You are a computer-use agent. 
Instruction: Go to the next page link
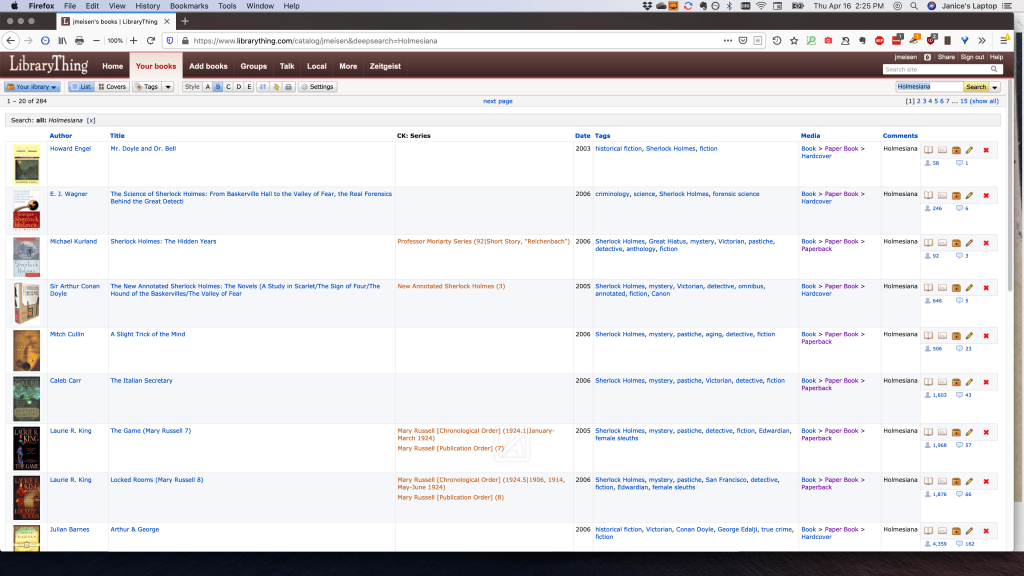[497, 101]
